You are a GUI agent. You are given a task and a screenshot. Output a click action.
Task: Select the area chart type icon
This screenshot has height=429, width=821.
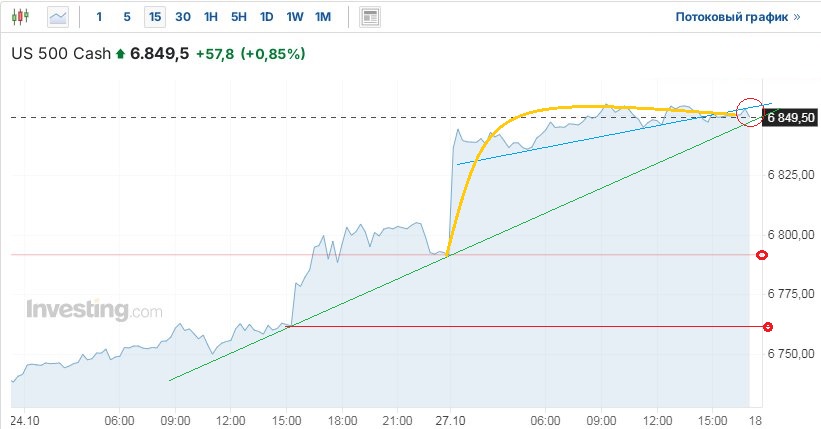58,17
